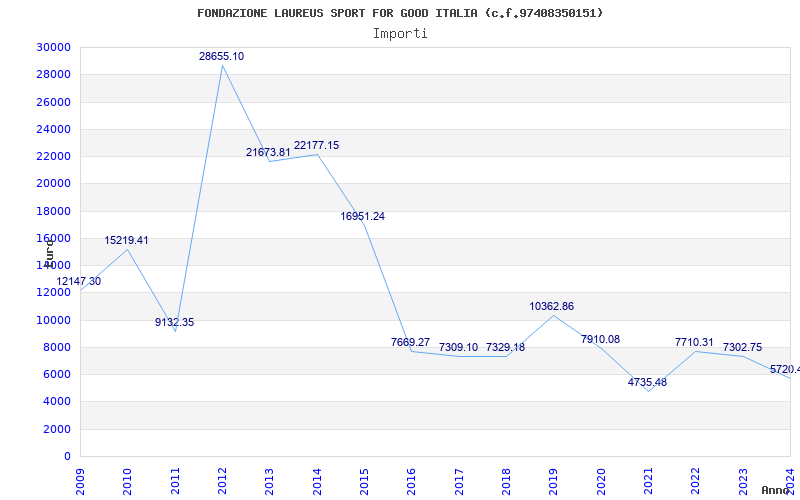The width and height of the screenshot is (800, 500).
Task: Click the 2012 x-axis year label
Action: click(x=222, y=482)
